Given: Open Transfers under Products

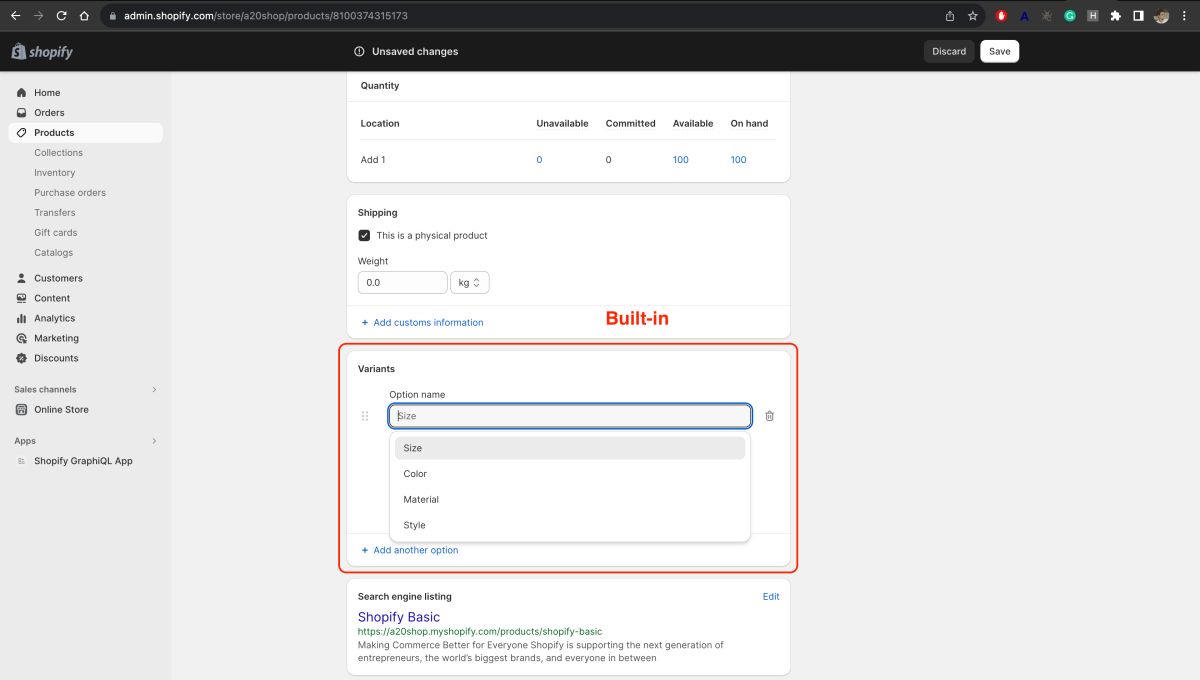Looking at the screenshot, I should coord(54,213).
